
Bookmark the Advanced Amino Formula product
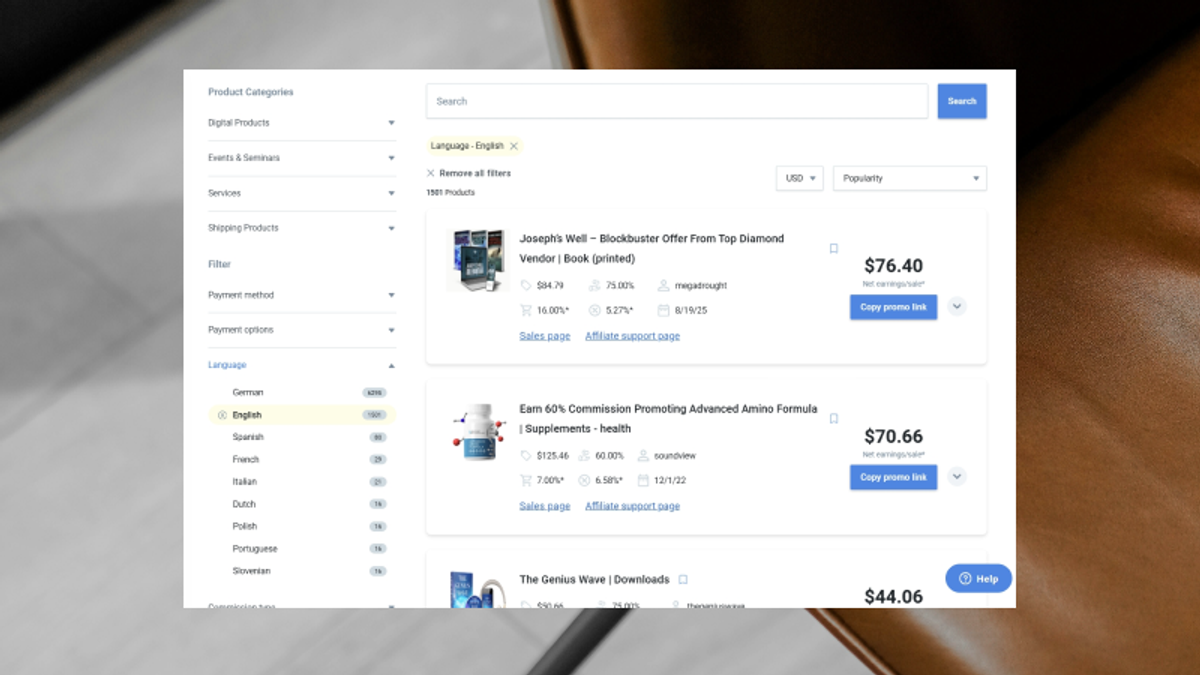834,419
